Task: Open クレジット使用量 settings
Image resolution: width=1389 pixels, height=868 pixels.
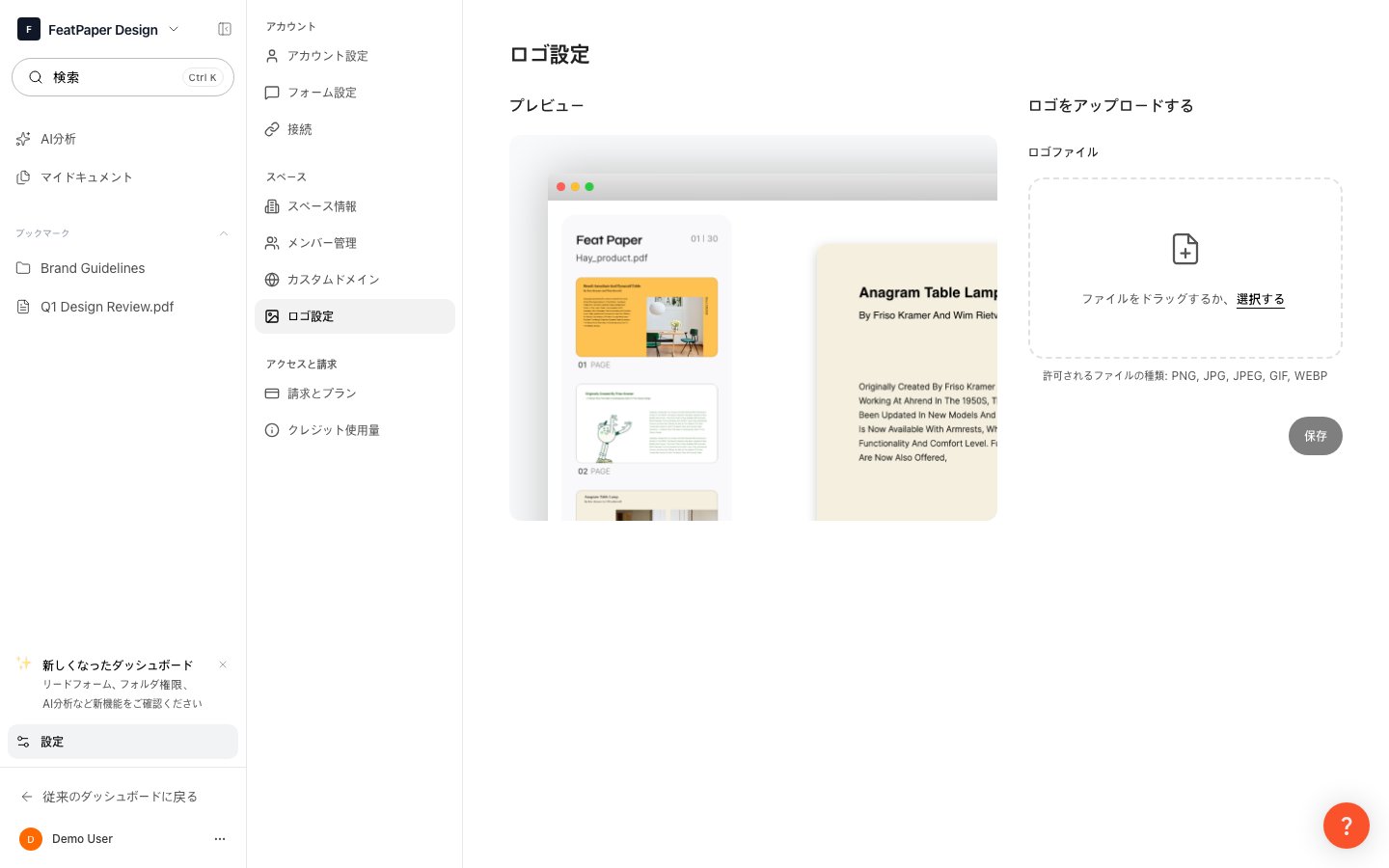Action: tap(355, 430)
